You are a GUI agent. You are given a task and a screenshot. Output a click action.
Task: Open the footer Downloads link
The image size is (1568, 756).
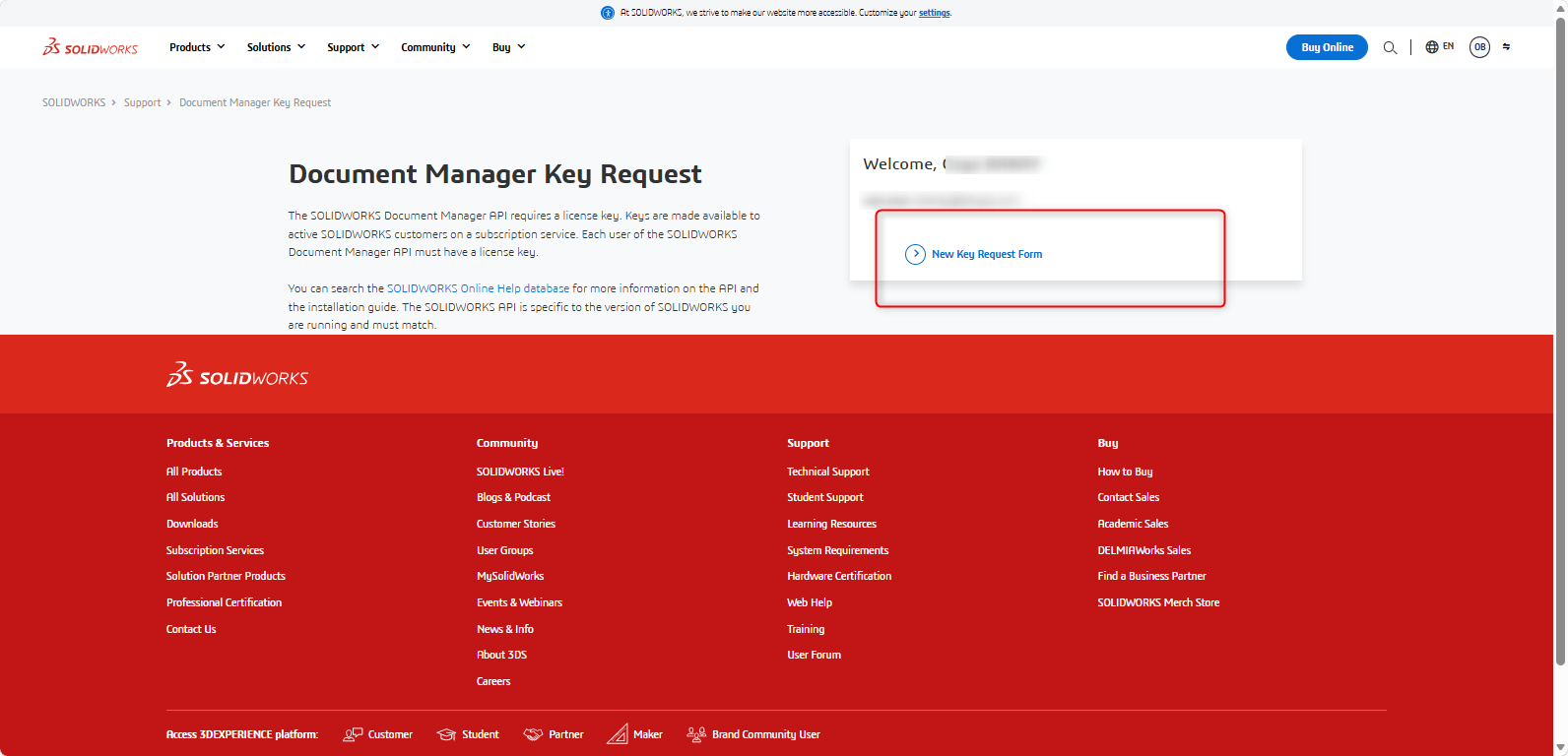tap(192, 524)
